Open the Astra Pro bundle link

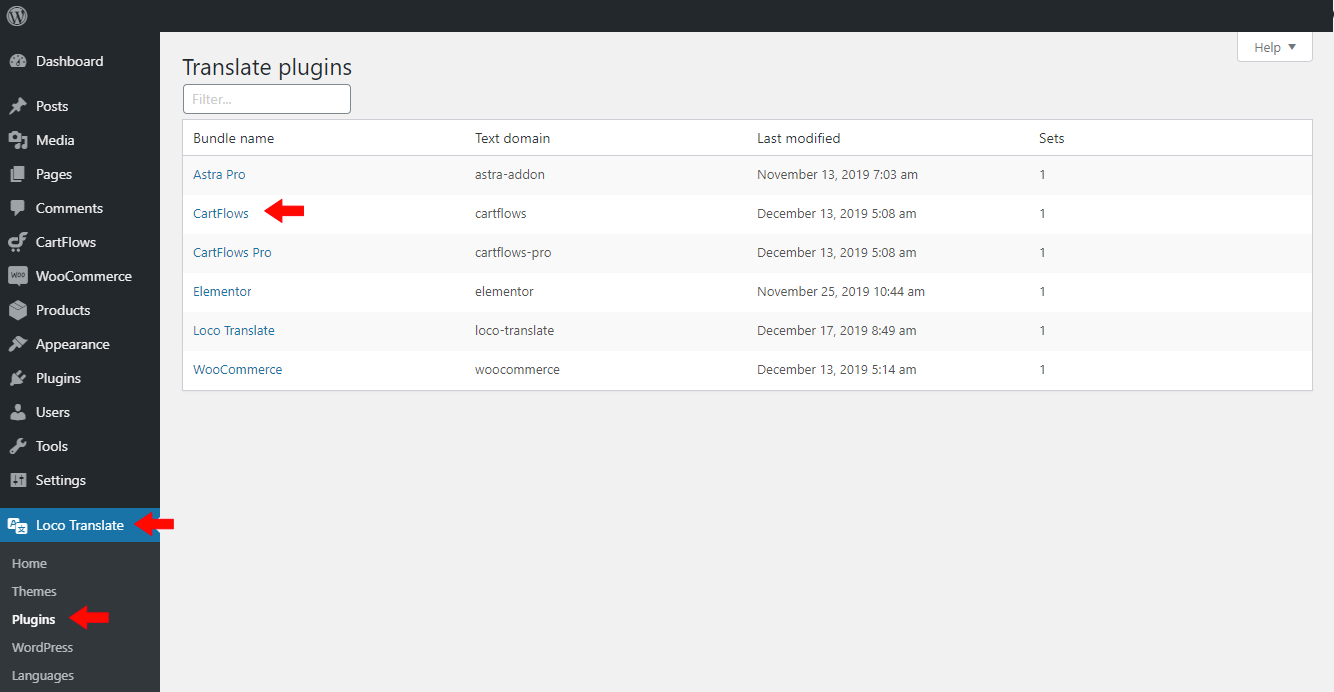coord(219,174)
